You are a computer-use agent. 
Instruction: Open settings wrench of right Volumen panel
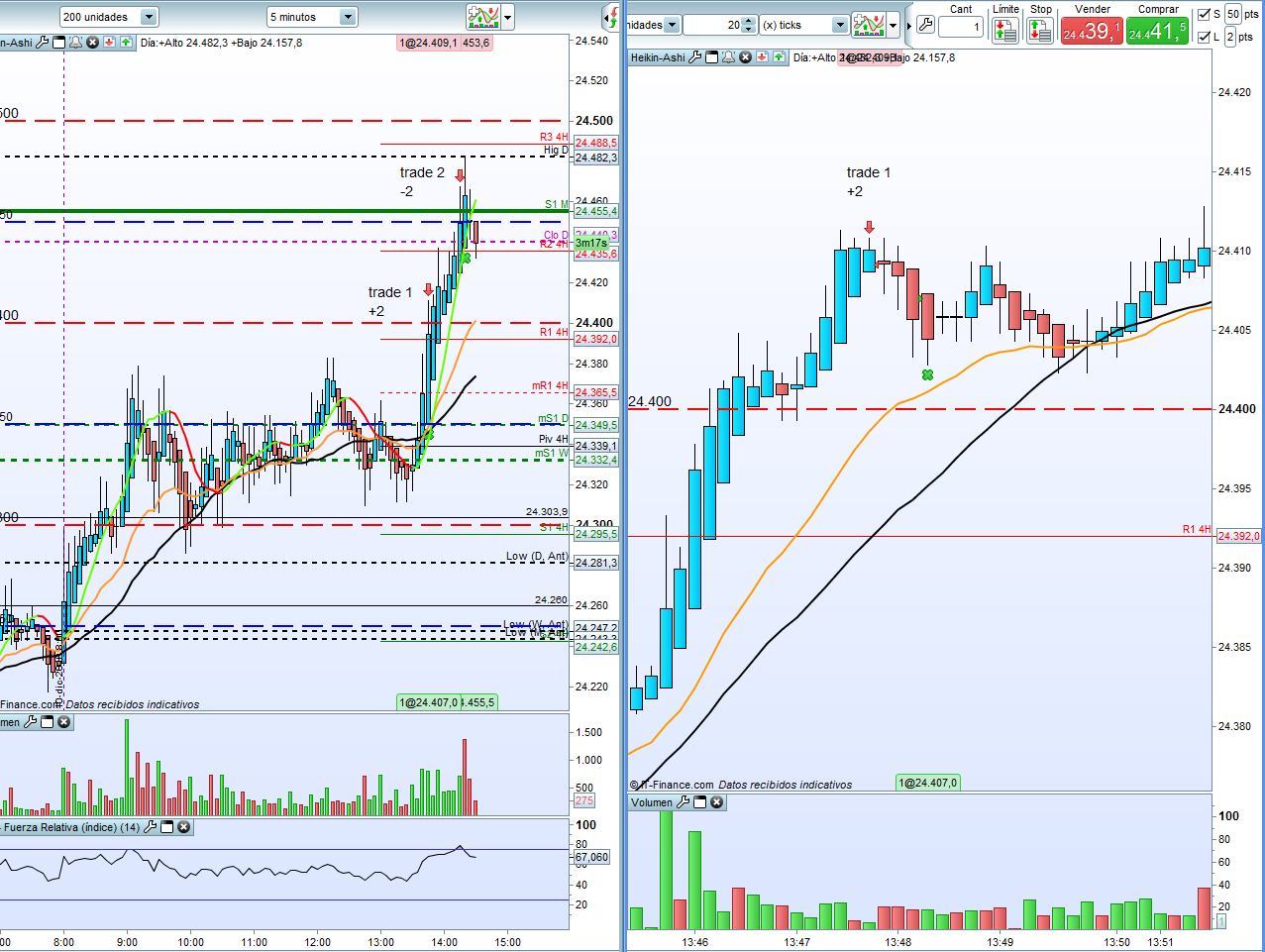(683, 802)
